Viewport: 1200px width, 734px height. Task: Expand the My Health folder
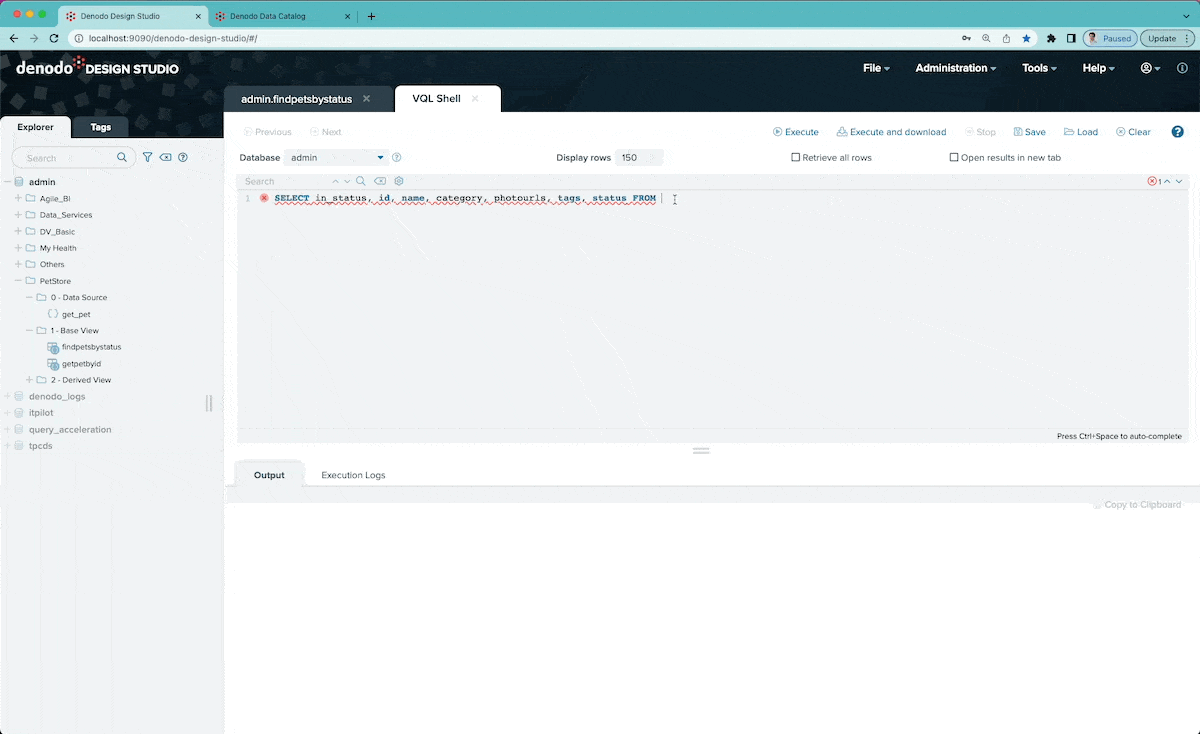point(18,248)
